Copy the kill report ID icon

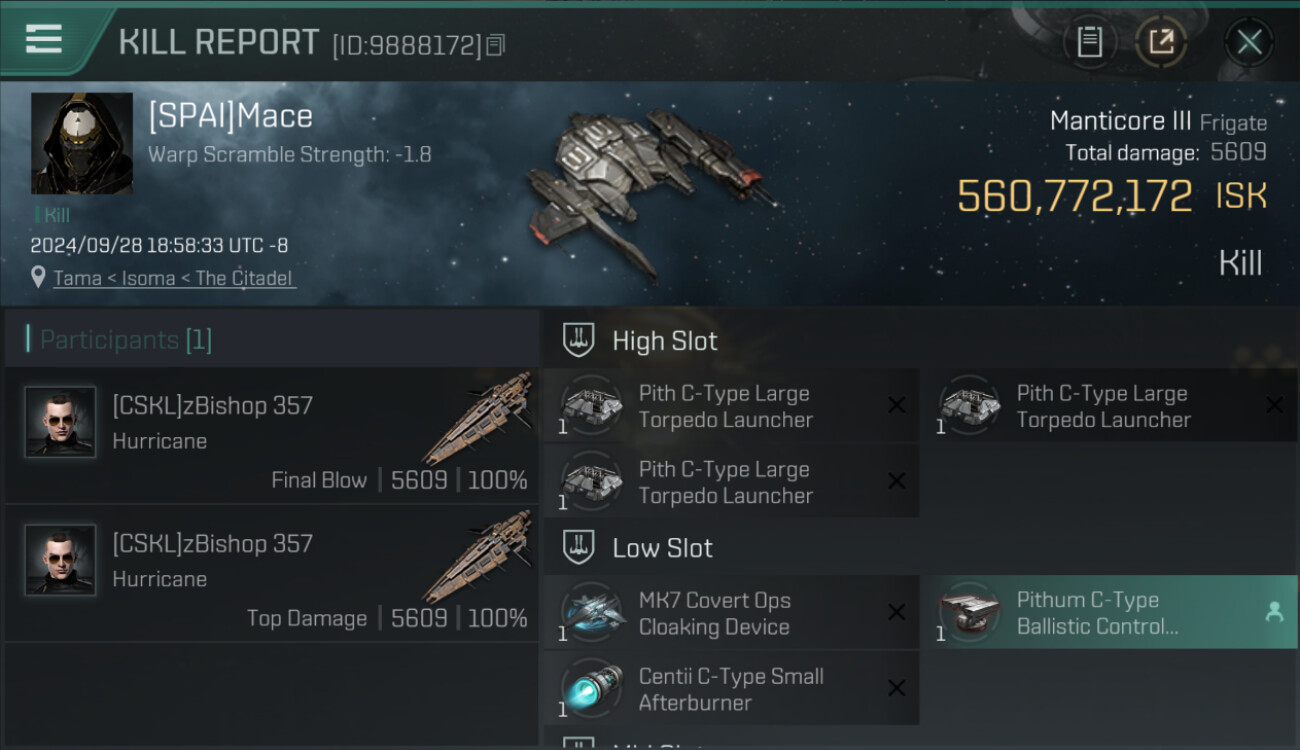coord(496,44)
